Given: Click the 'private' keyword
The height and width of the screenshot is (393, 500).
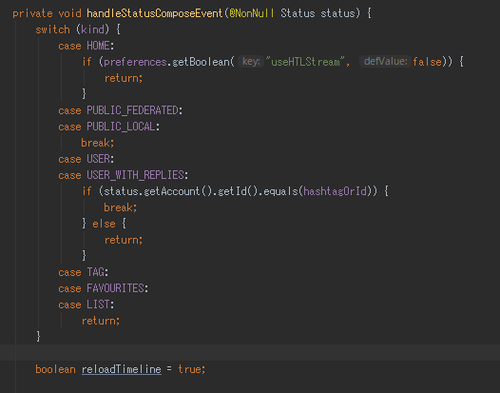Looking at the screenshot, I should tap(32, 13).
